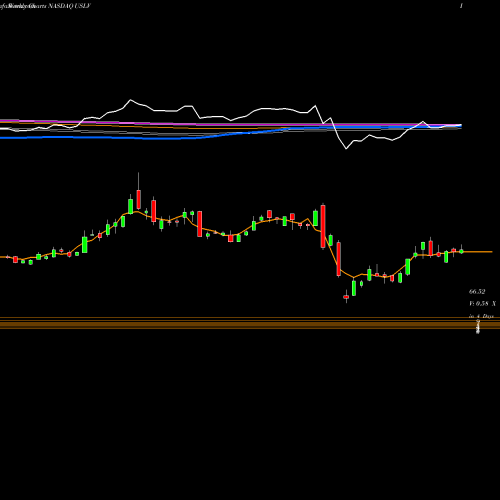Click the white indicator line's highest peak
Viewport: 500px width, 500px height.
point(130,100)
